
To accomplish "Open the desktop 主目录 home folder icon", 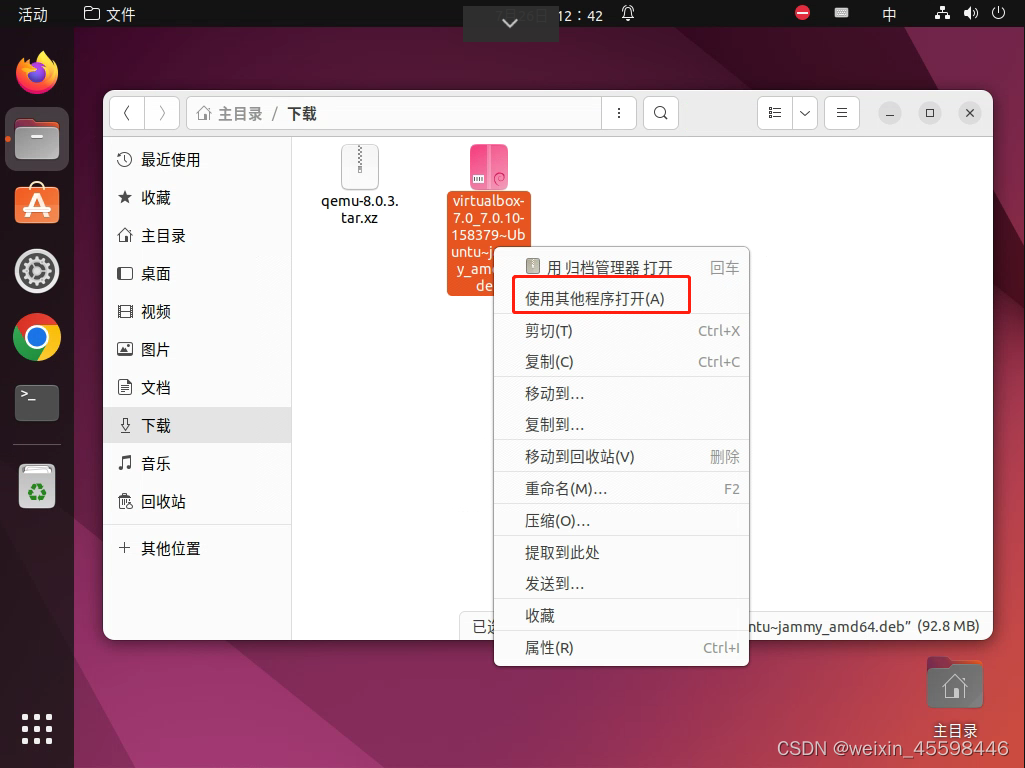I will coord(954,684).
